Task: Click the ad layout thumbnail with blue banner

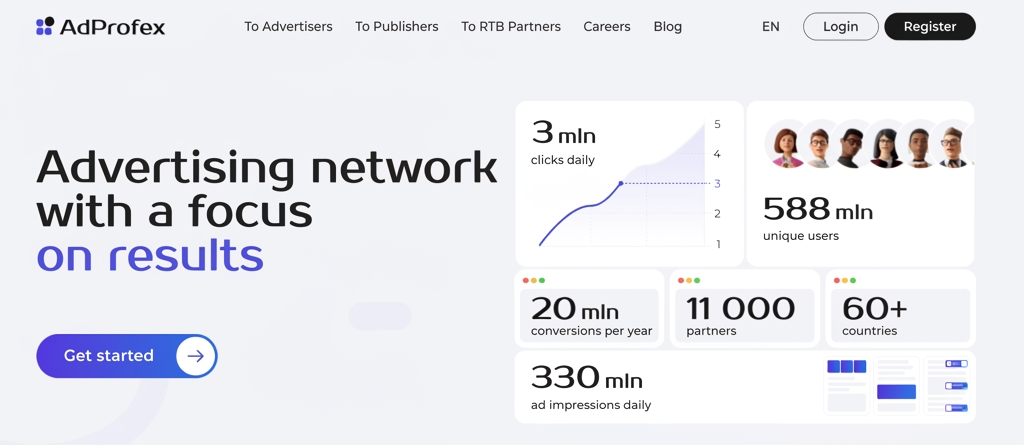Action: click(896, 386)
